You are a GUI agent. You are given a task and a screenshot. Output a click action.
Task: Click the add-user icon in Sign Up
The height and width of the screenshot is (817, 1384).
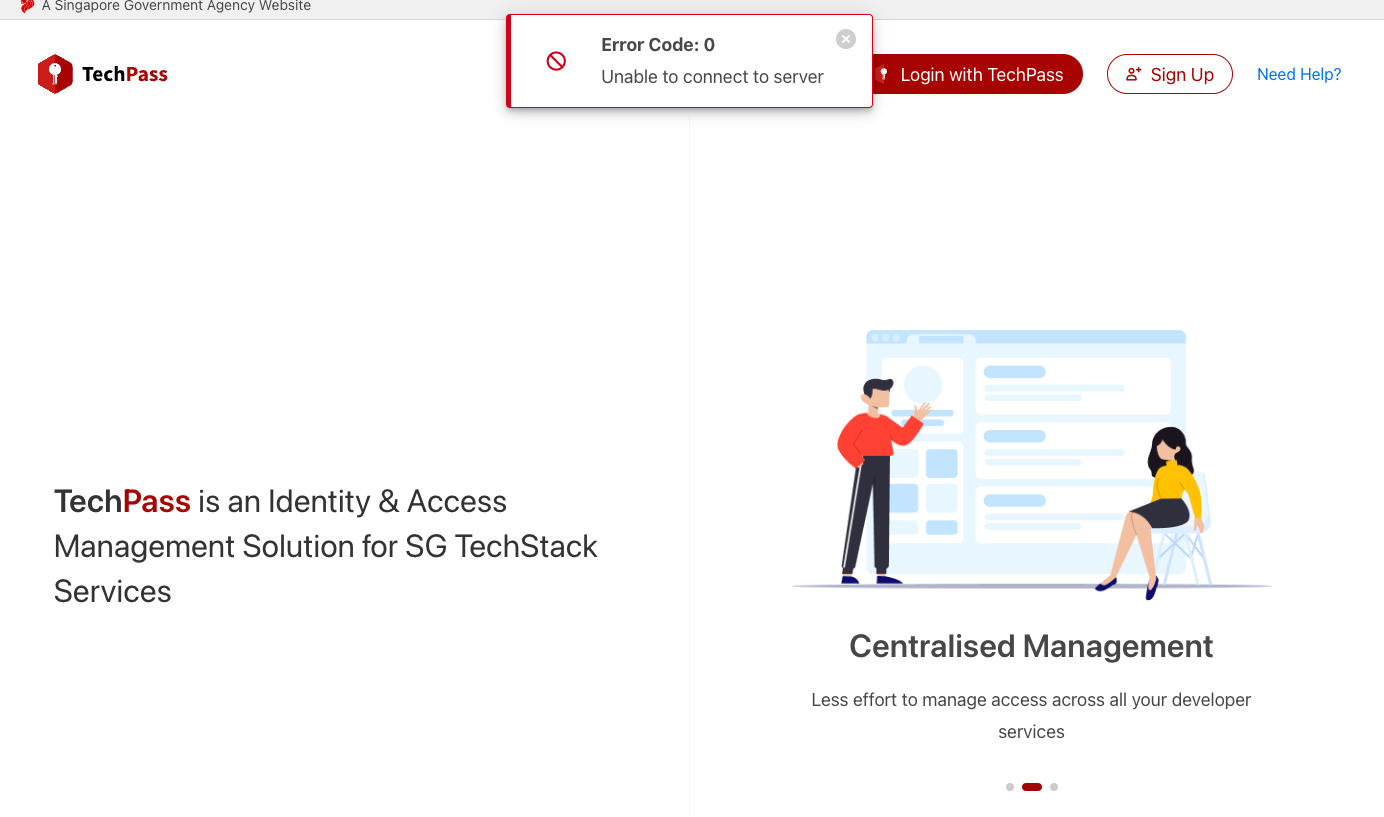(1133, 74)
